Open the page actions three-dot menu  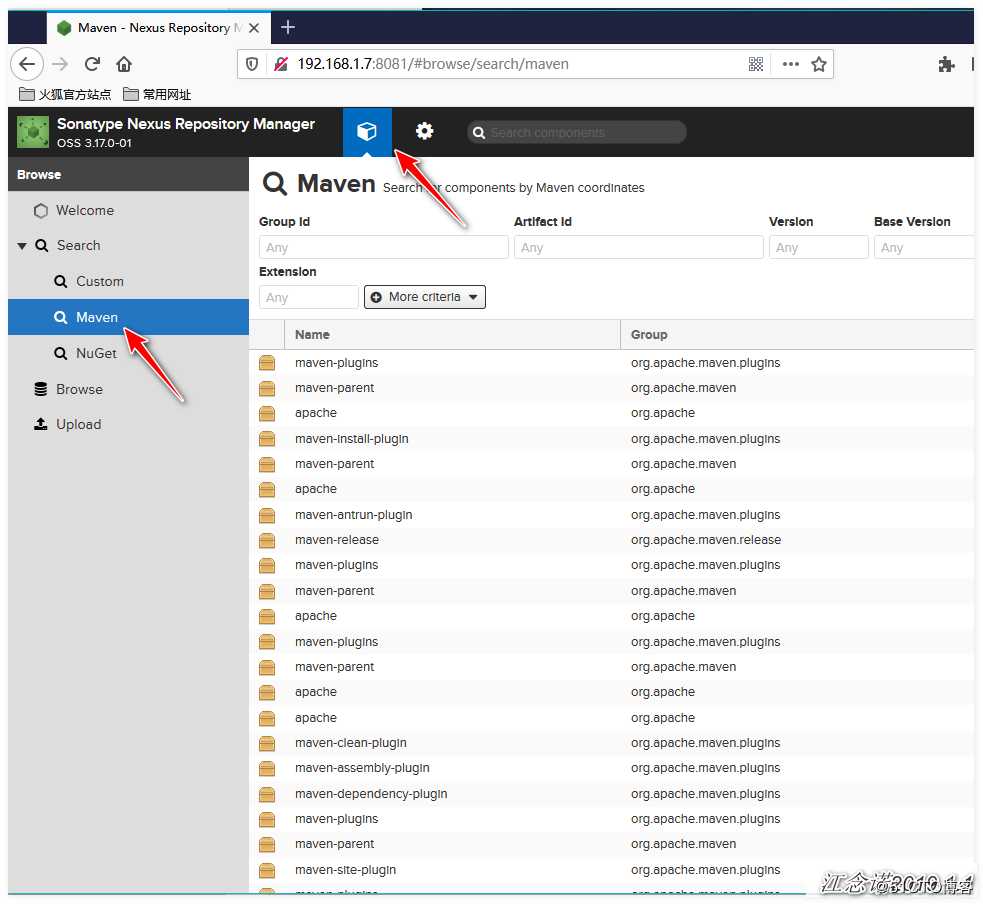tap(791, 64)
